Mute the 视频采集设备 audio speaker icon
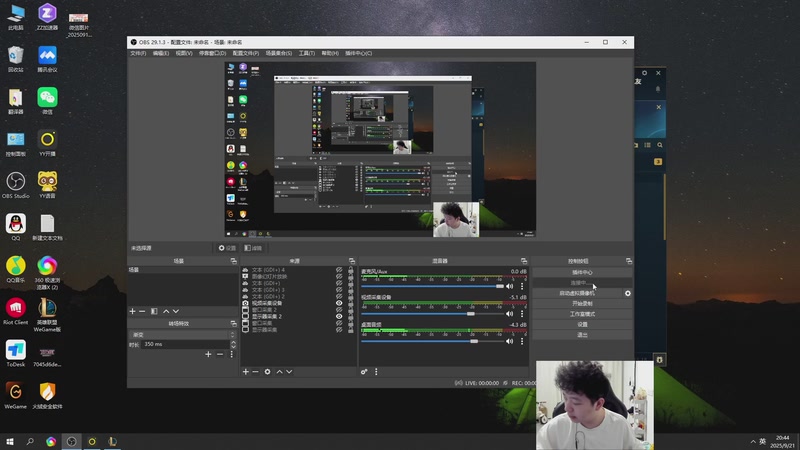800x450 pixels. tap(509, 314)
